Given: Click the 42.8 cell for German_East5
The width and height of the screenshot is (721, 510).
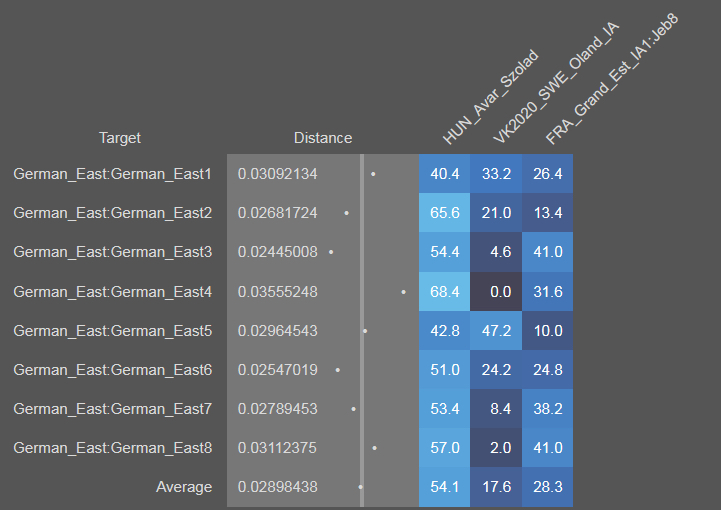Looking at the screenshot, I should coord(445,331).
